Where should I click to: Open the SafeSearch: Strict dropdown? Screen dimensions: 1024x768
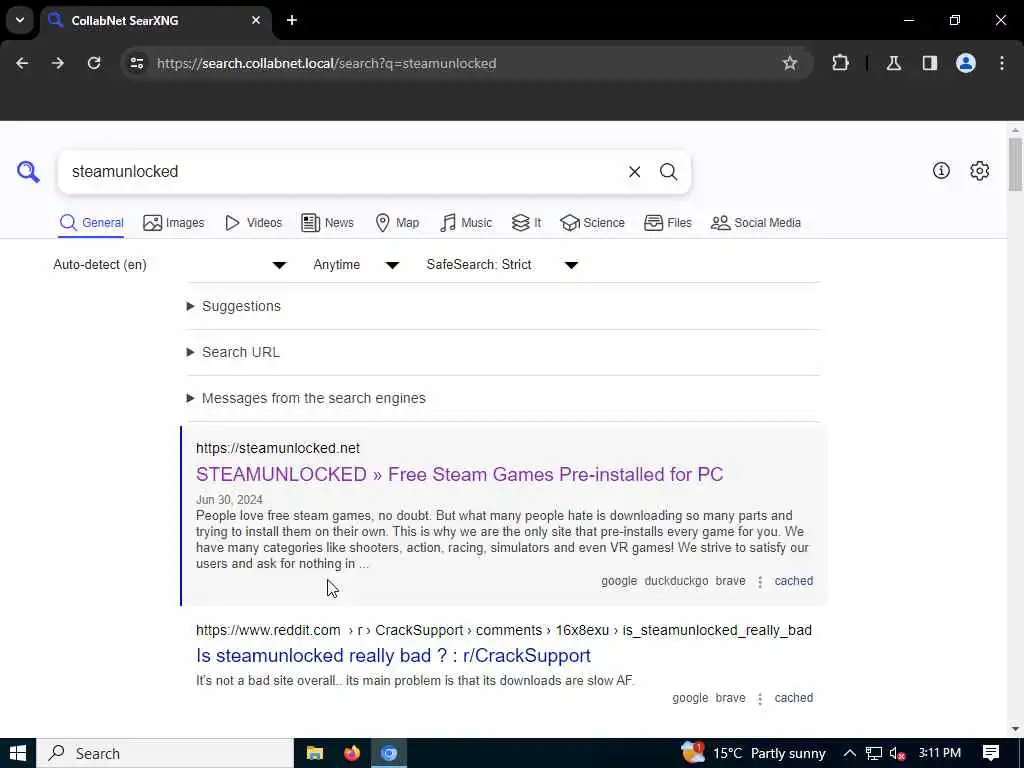click(503, 264)
